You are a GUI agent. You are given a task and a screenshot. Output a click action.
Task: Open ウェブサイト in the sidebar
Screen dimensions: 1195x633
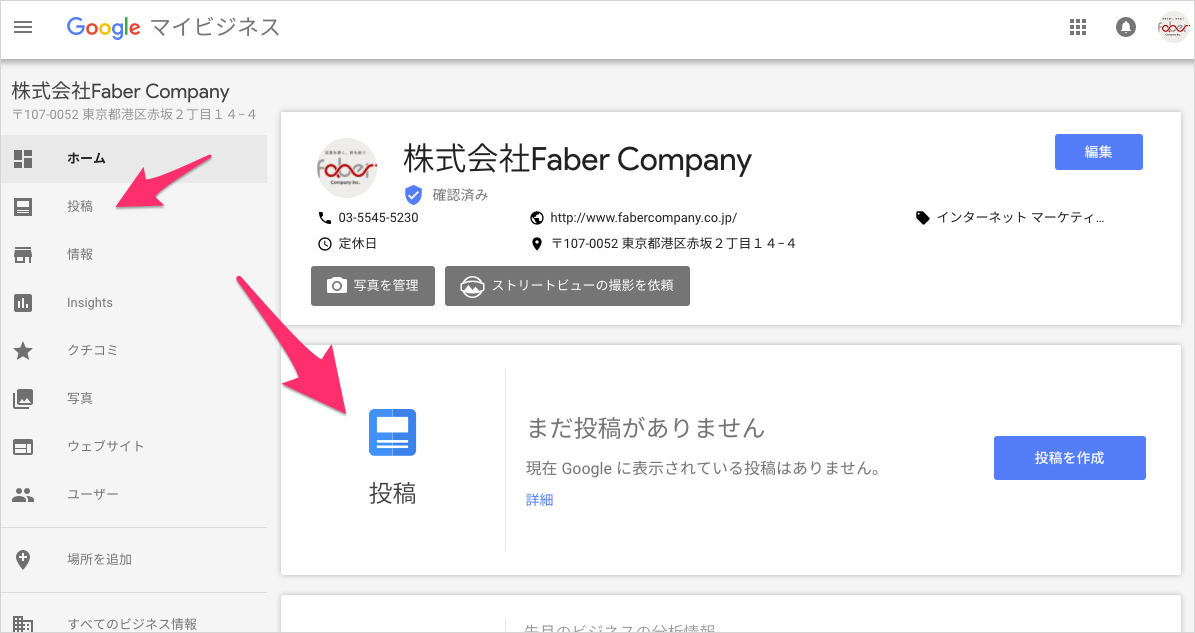click(133, 446)
